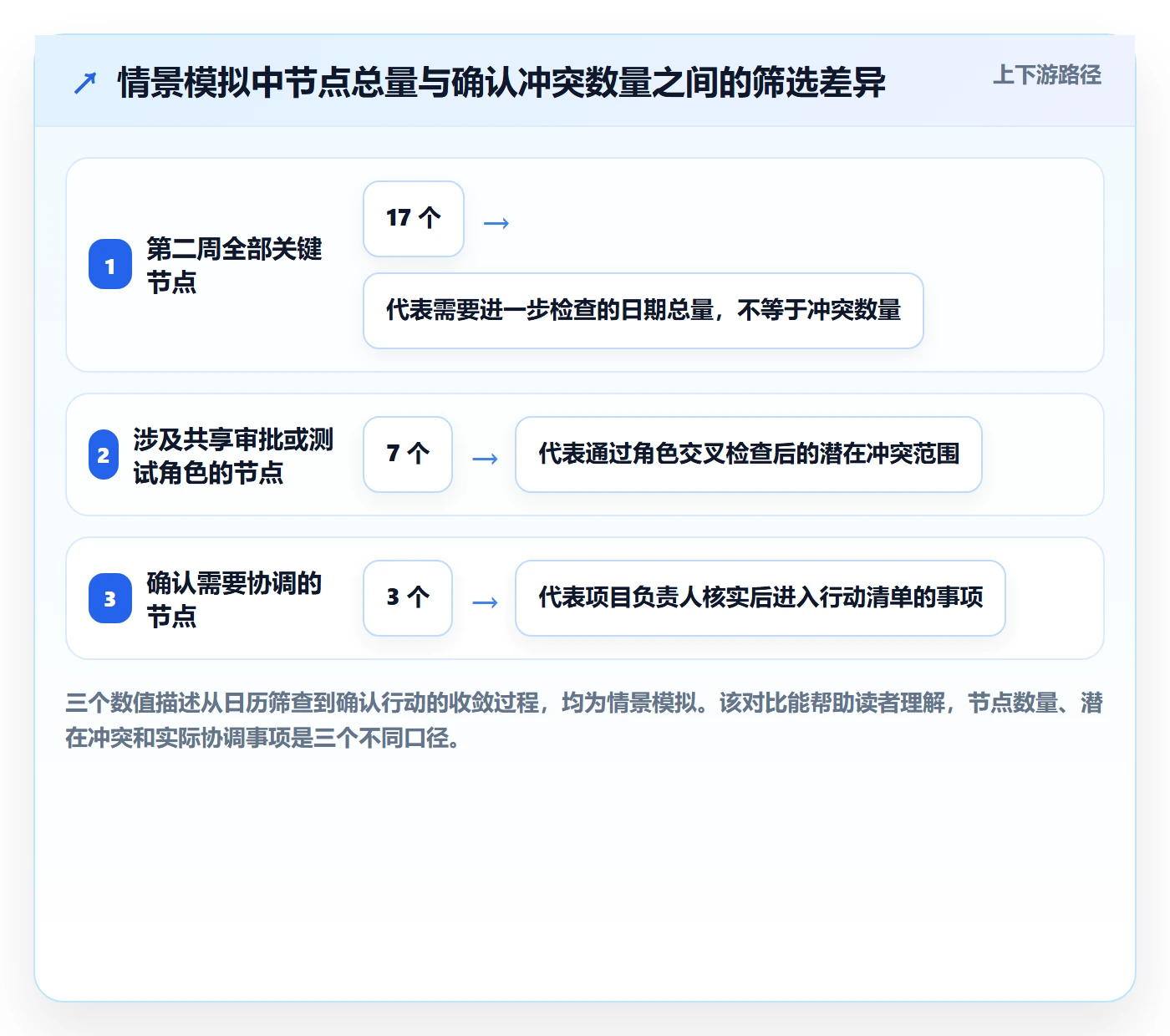The height and width of the screenshot is (1036, 1170).
Task: Click the 代表通过角色交叉检查后的潜在冲突范围 box
Action: coord(749,454)
